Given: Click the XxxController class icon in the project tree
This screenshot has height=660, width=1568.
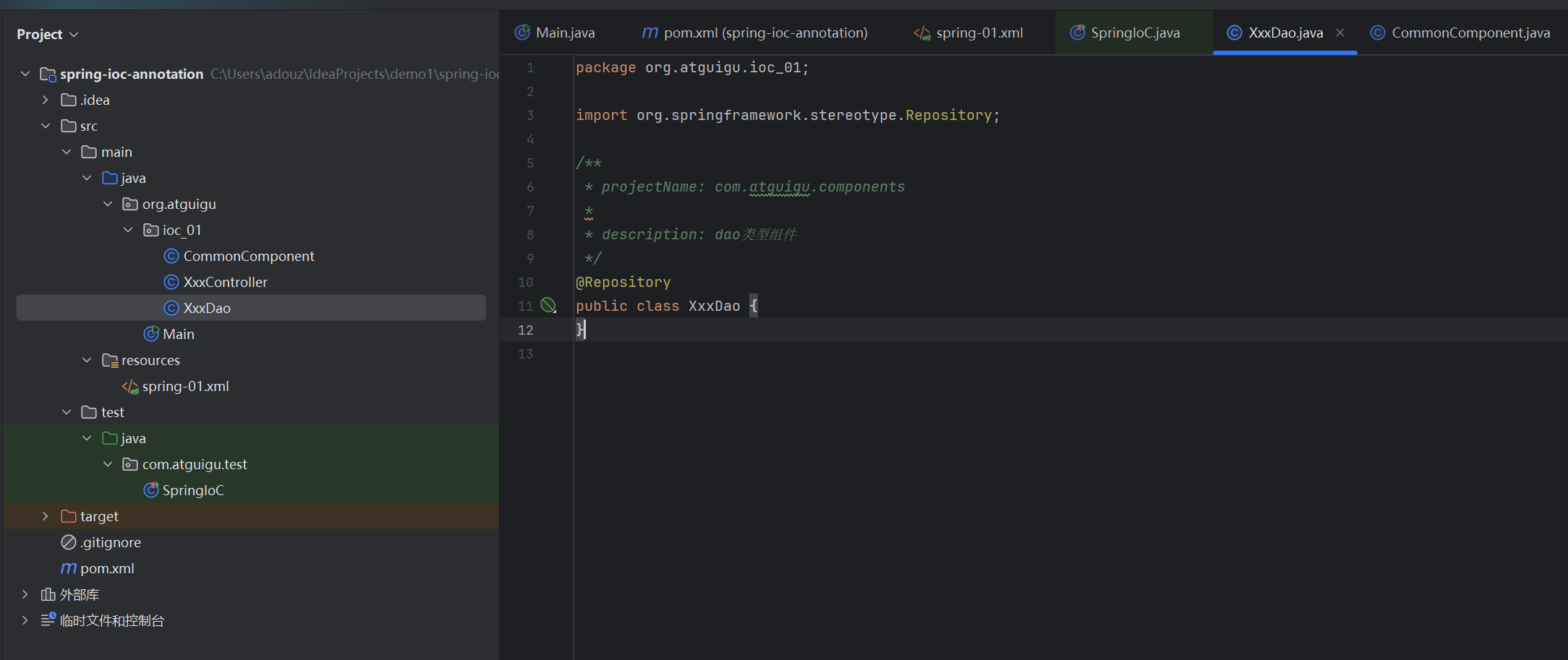Looking at the screenshot, I should tap(171, 283).
